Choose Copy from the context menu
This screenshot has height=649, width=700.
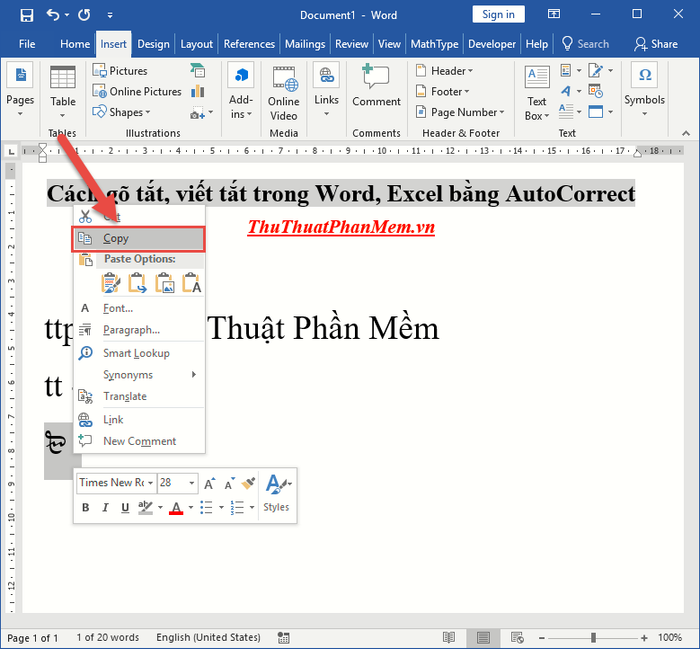point(138,239)
